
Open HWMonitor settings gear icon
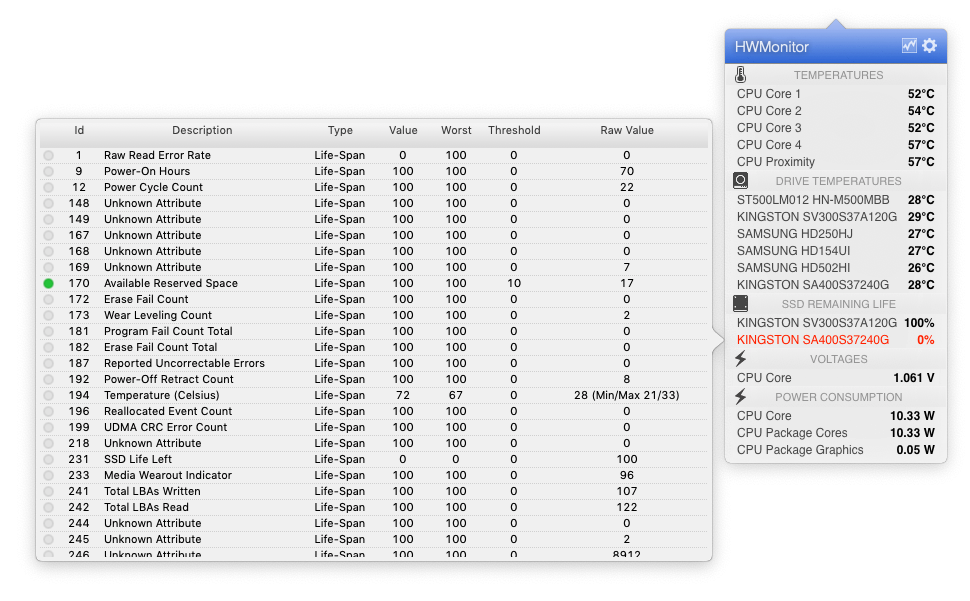click(929, 46)
